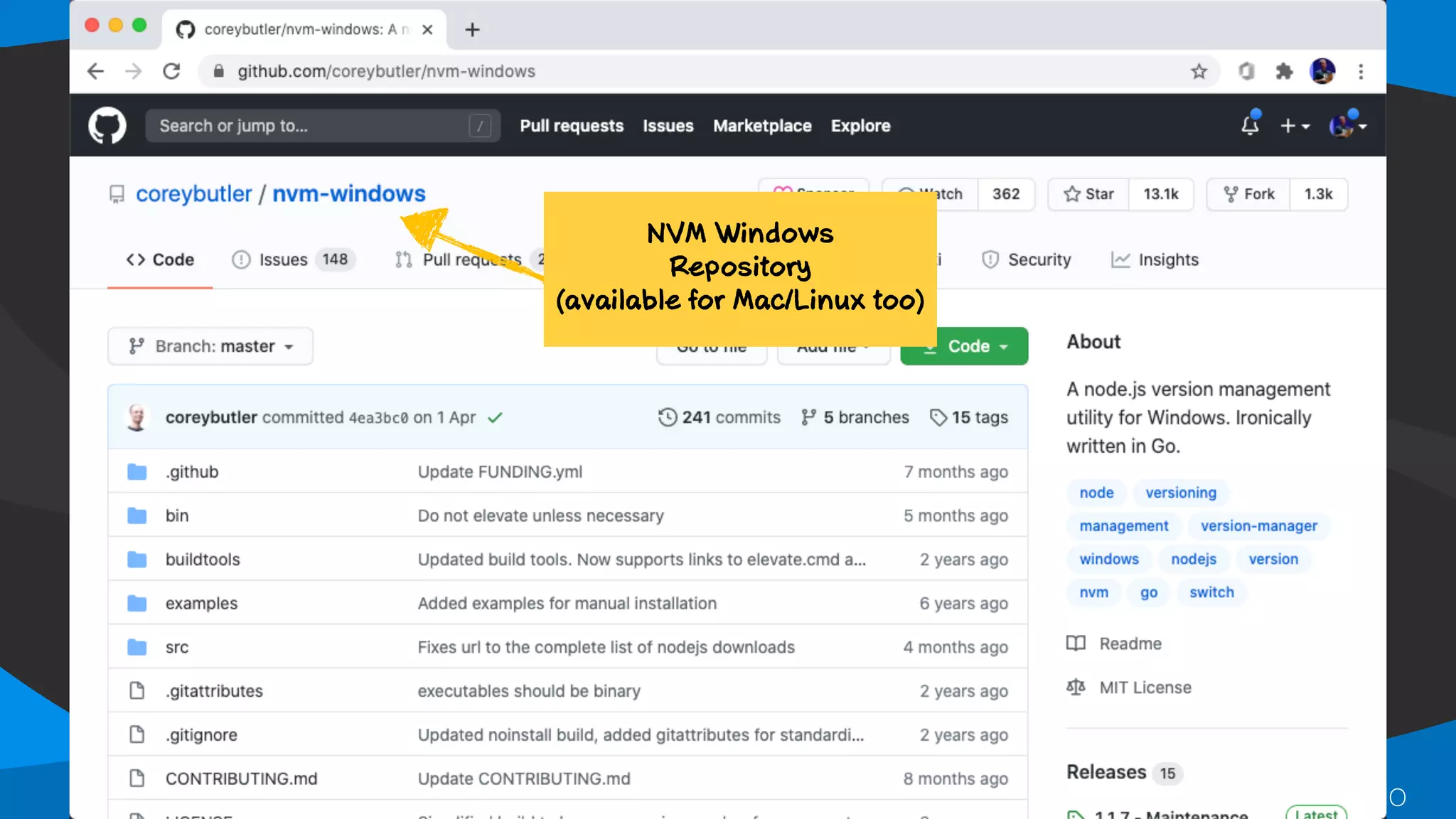
Task: Click the GitHub Octocat logo
Action: click(x=107, y=126)
